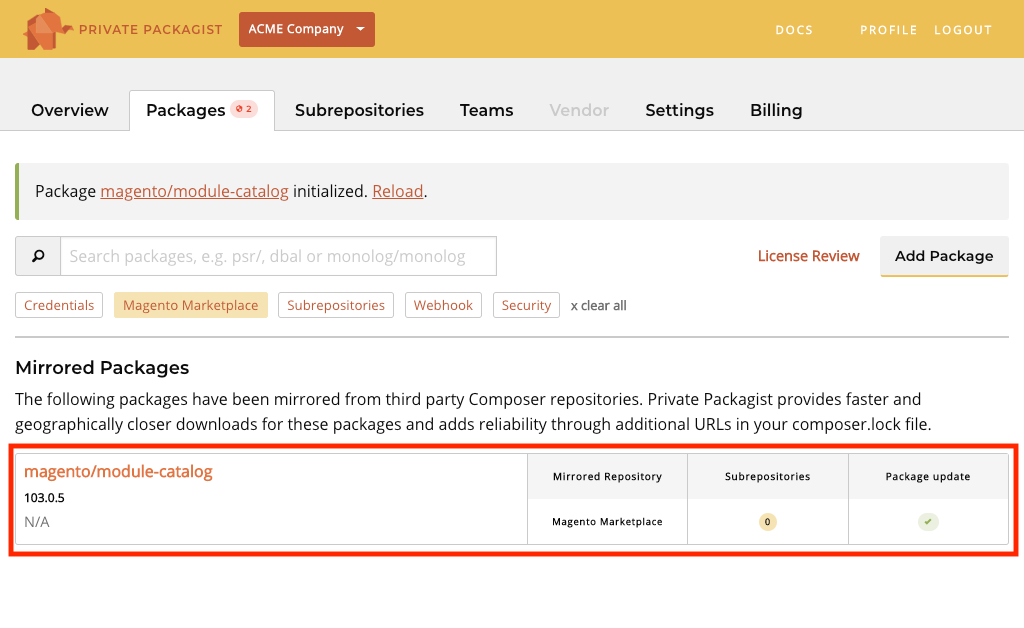Open the ACME Company organization dropdown
This screenshot has height=628, width=1024.
[x=306, y=29]
